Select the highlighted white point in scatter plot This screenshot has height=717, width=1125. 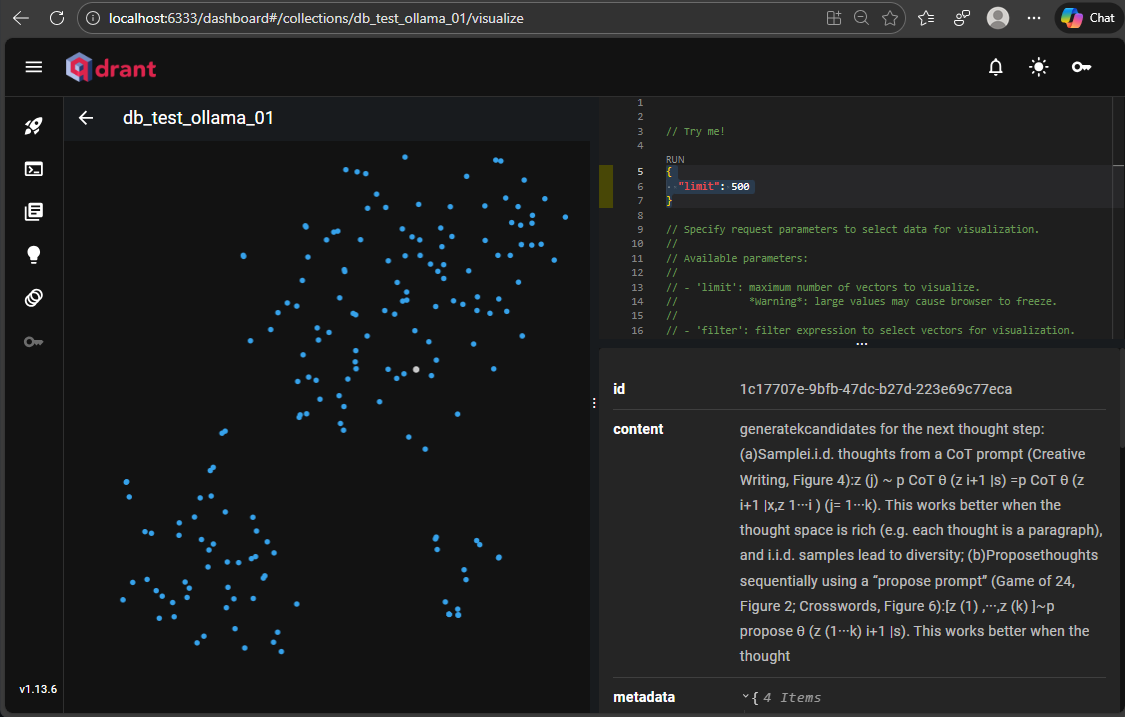pyautogui.click(x=416, y=369)
